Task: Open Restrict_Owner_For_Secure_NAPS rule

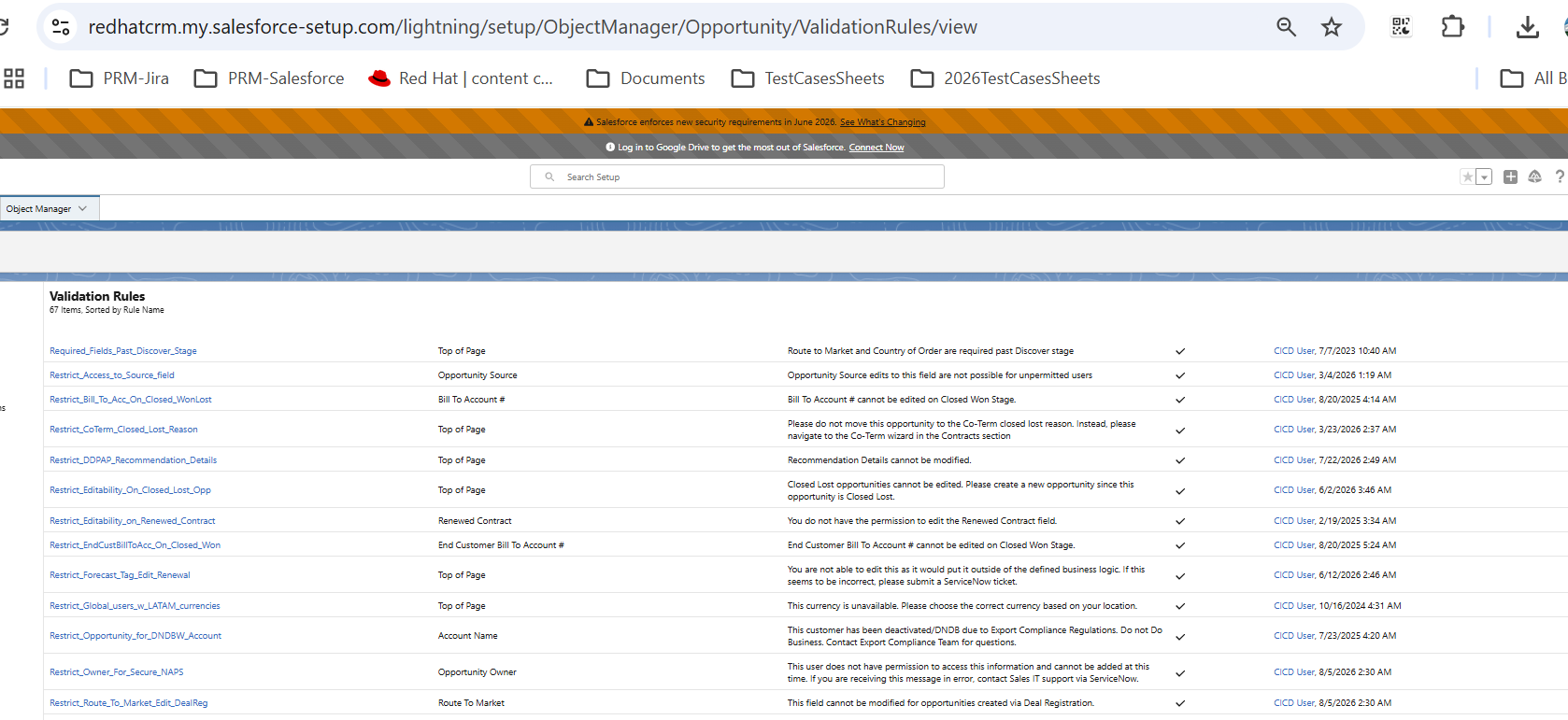Action: (117, 672)
